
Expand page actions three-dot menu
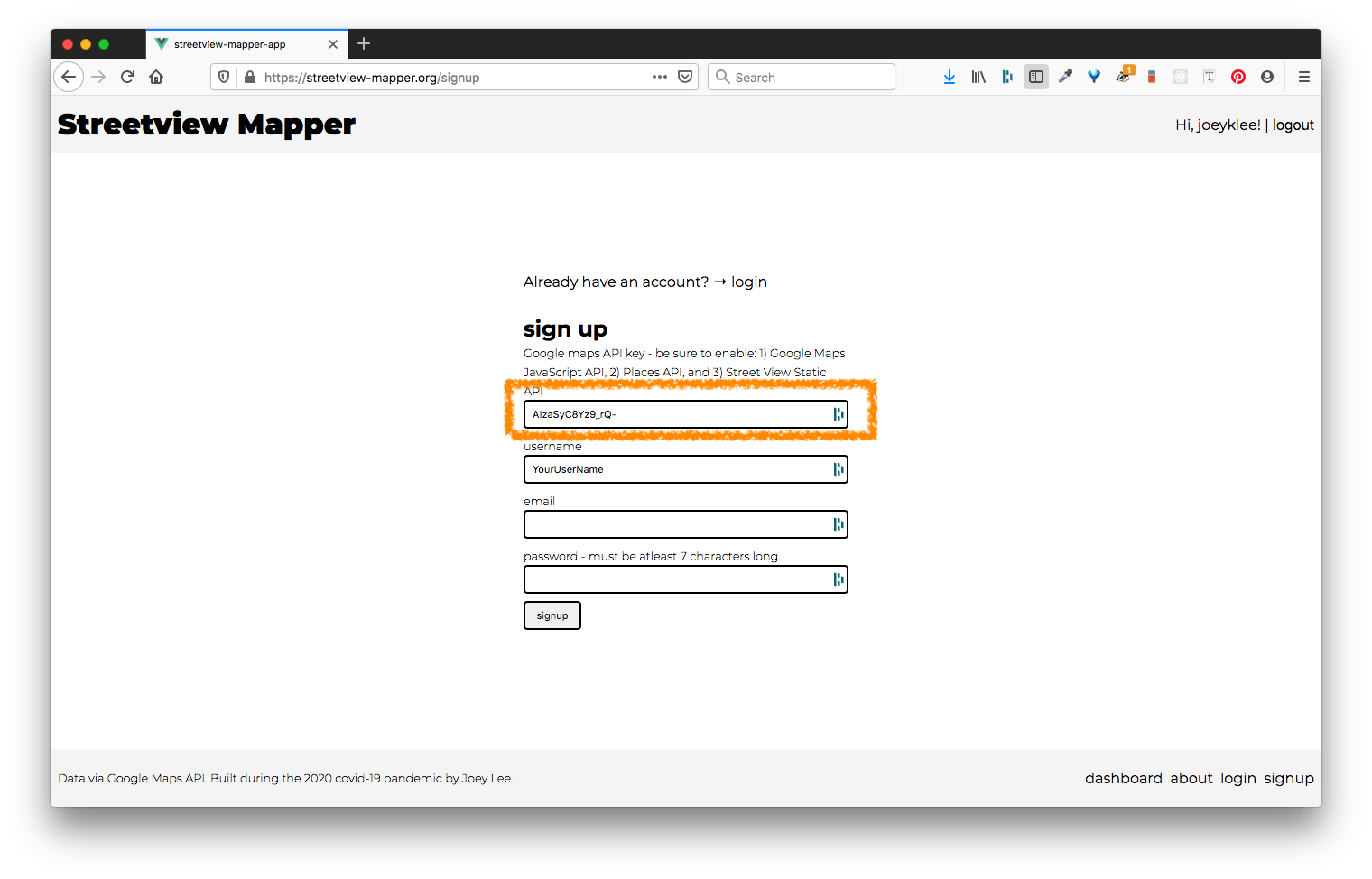click(660, 78)
